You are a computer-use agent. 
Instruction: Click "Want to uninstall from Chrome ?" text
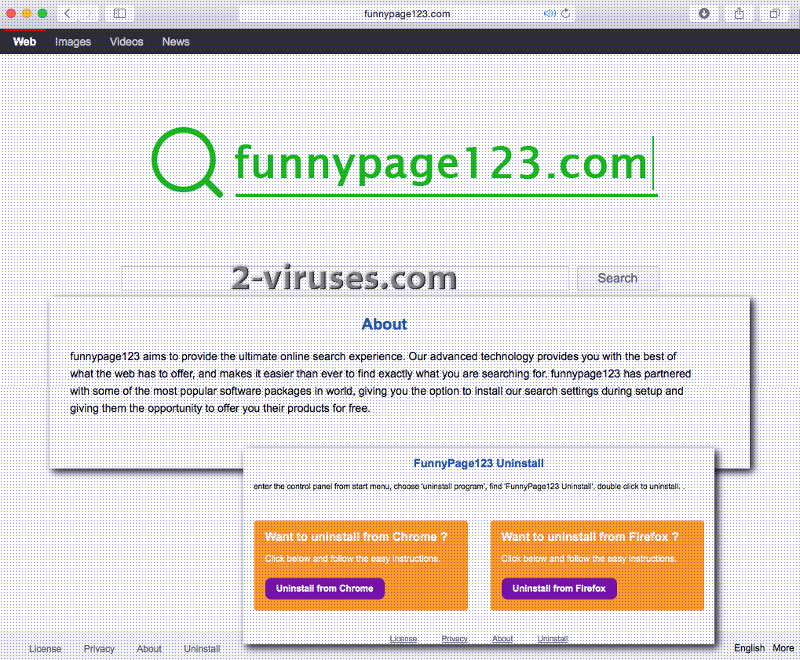coord(356,537)
